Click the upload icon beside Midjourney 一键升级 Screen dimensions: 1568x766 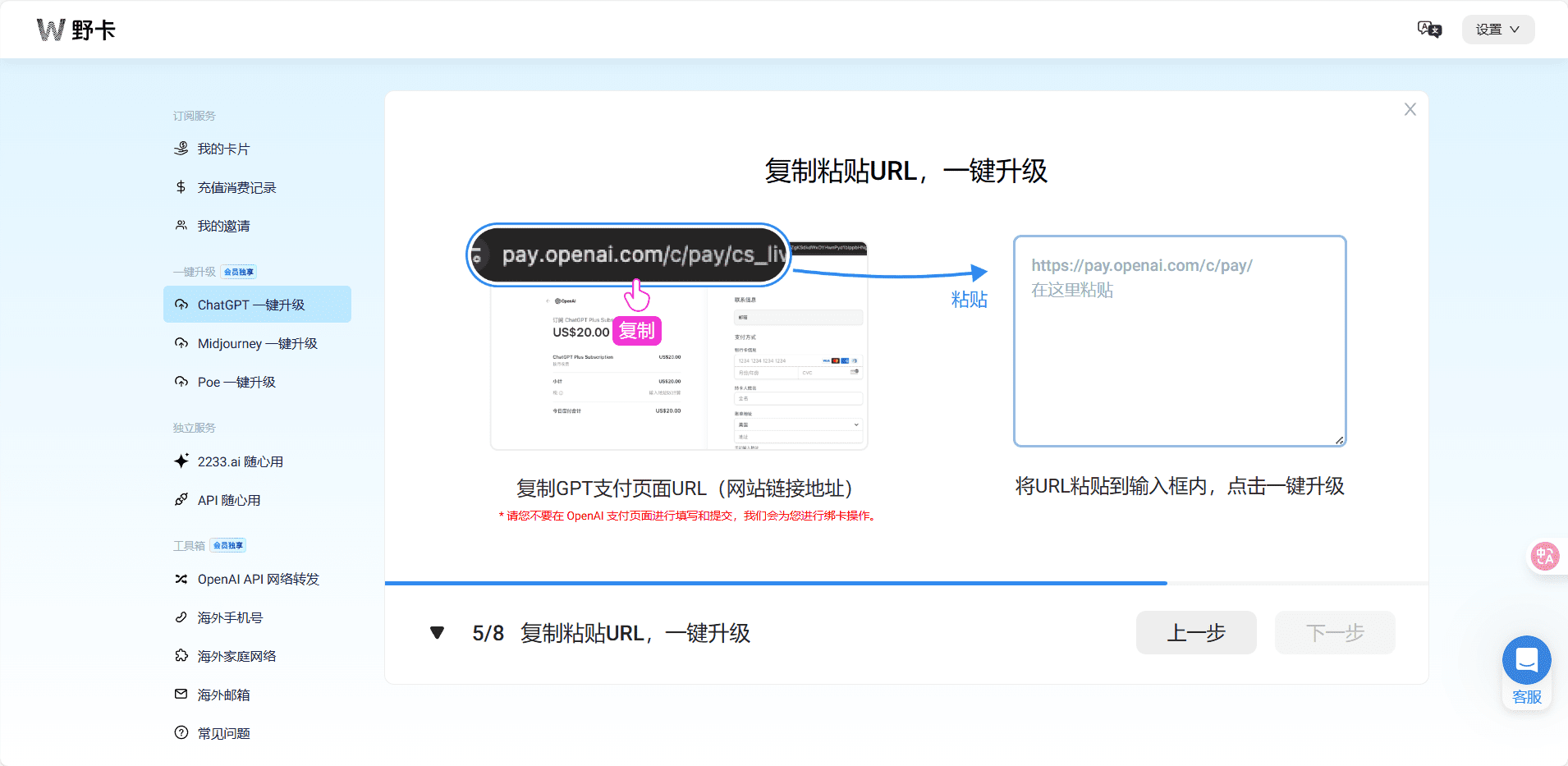181,343
